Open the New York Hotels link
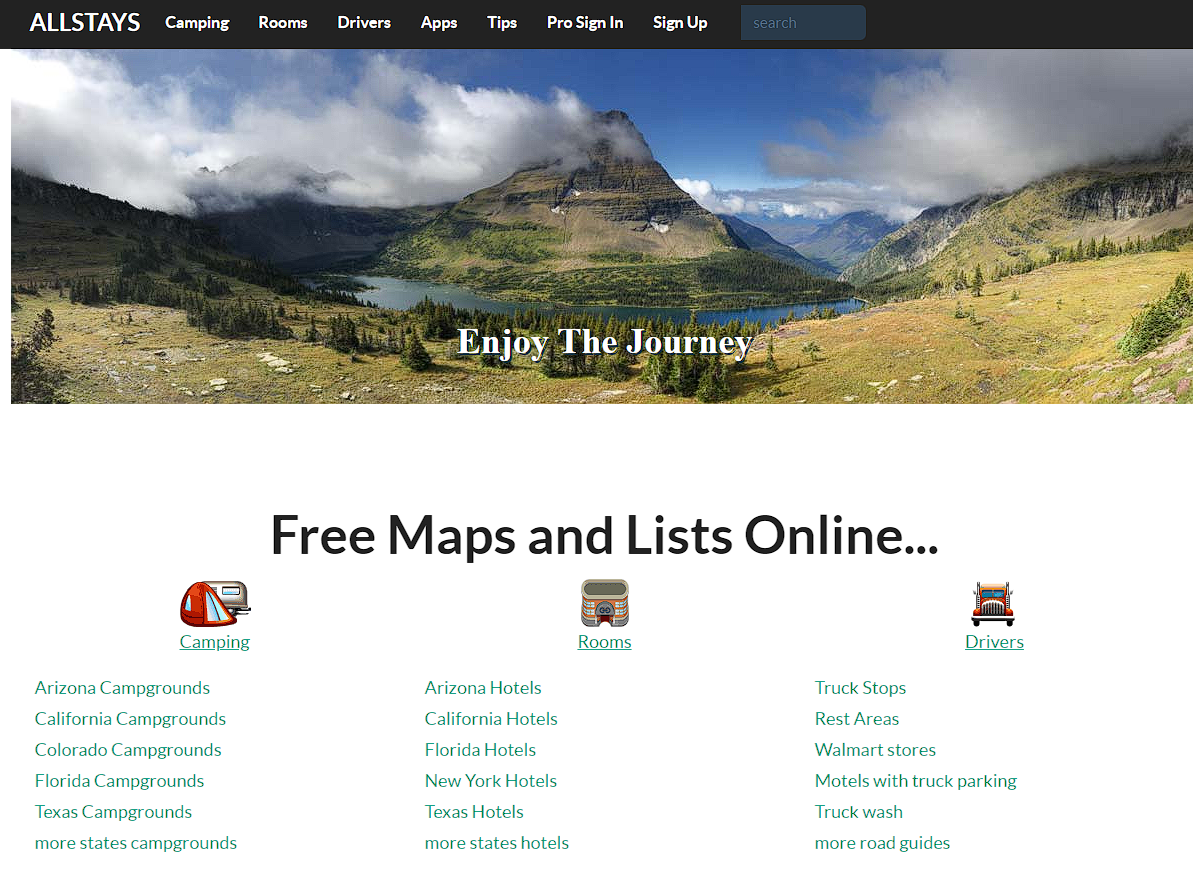Screen dimensions: 1193x876 pos(491,781)
